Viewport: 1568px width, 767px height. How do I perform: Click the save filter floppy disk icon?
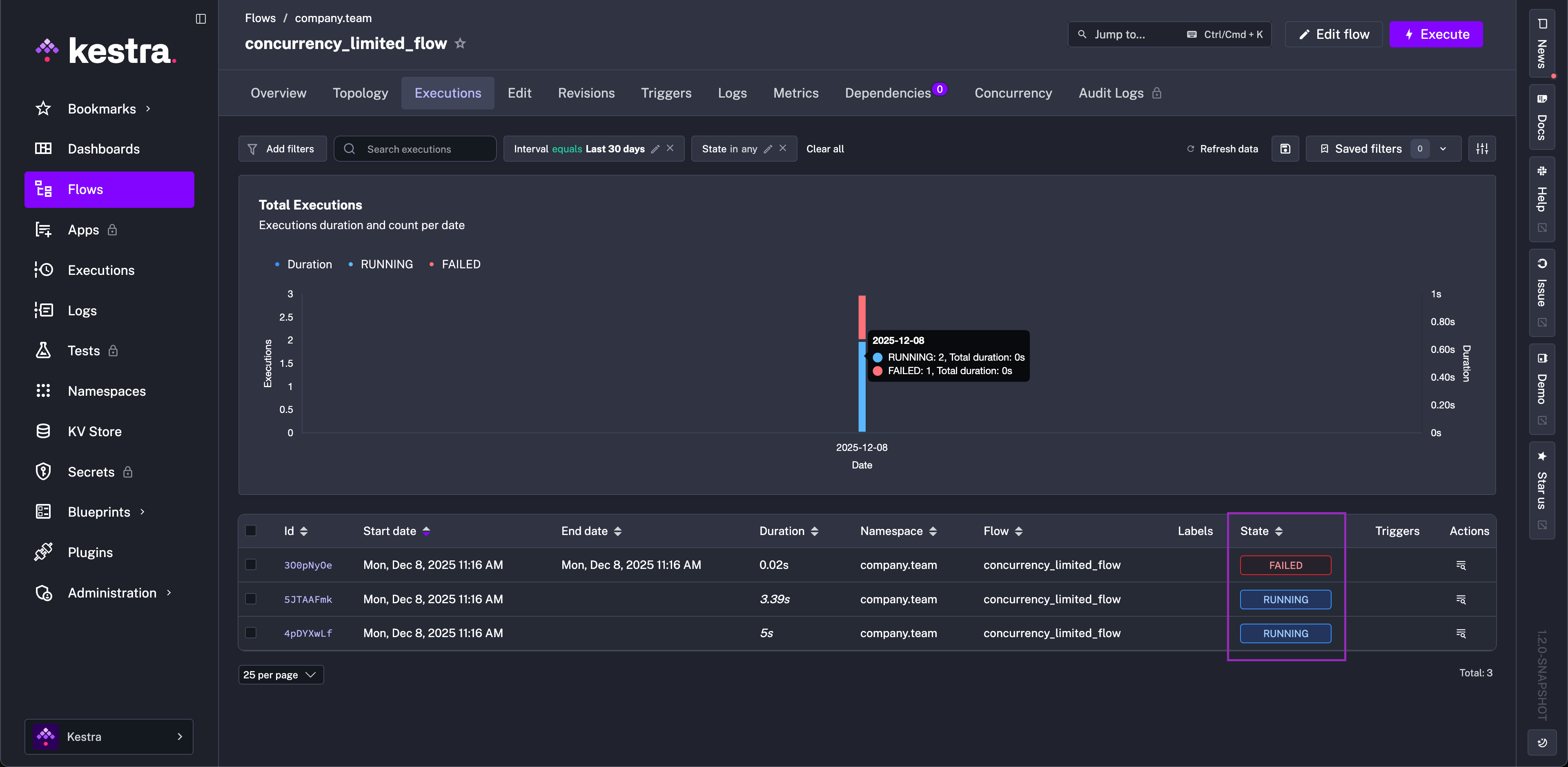pos(1285,149)
